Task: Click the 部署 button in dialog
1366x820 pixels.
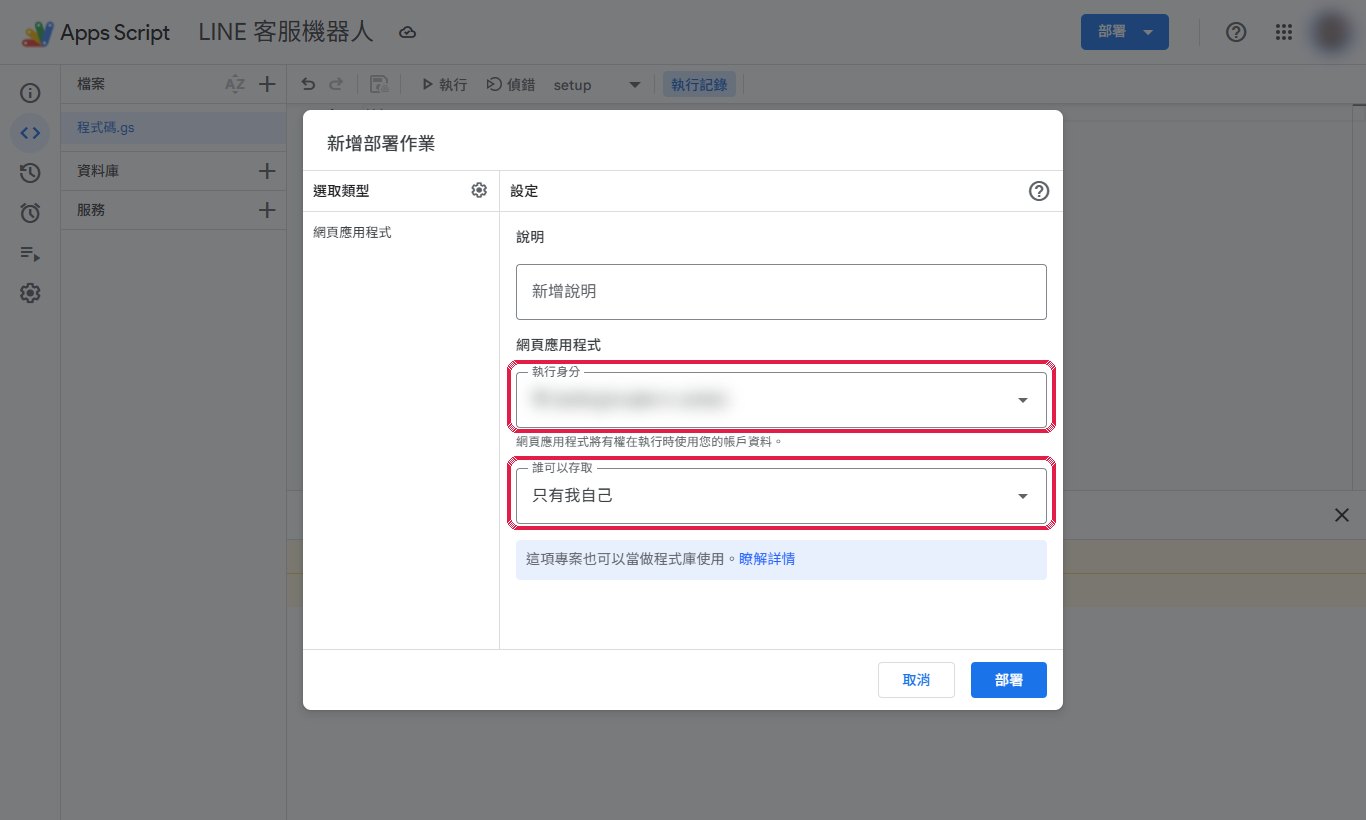Action: click(x=1008, y=680)
